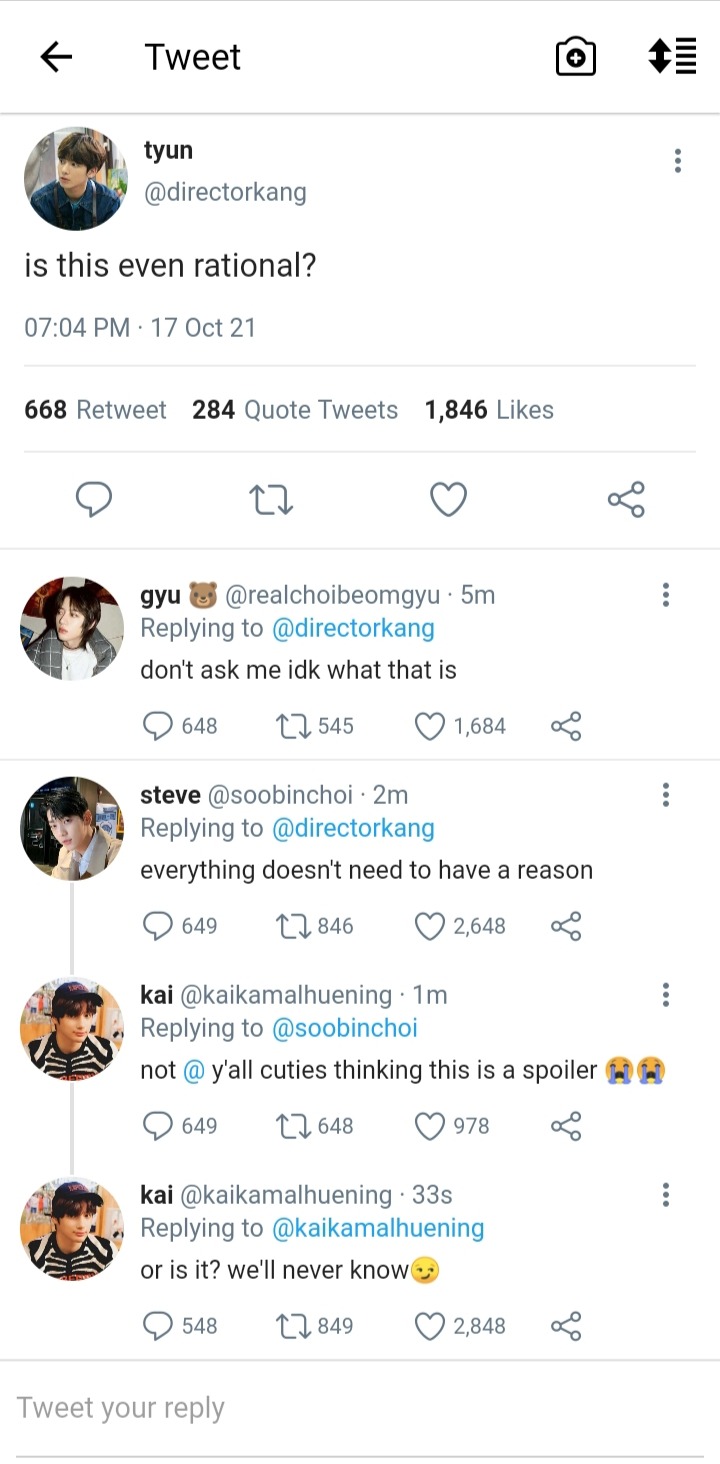View the 284 Quote Tweets list
Image resolution: width=720 pixels, height=1464 pixels.
pyautogui.click(x=295, y=410)
